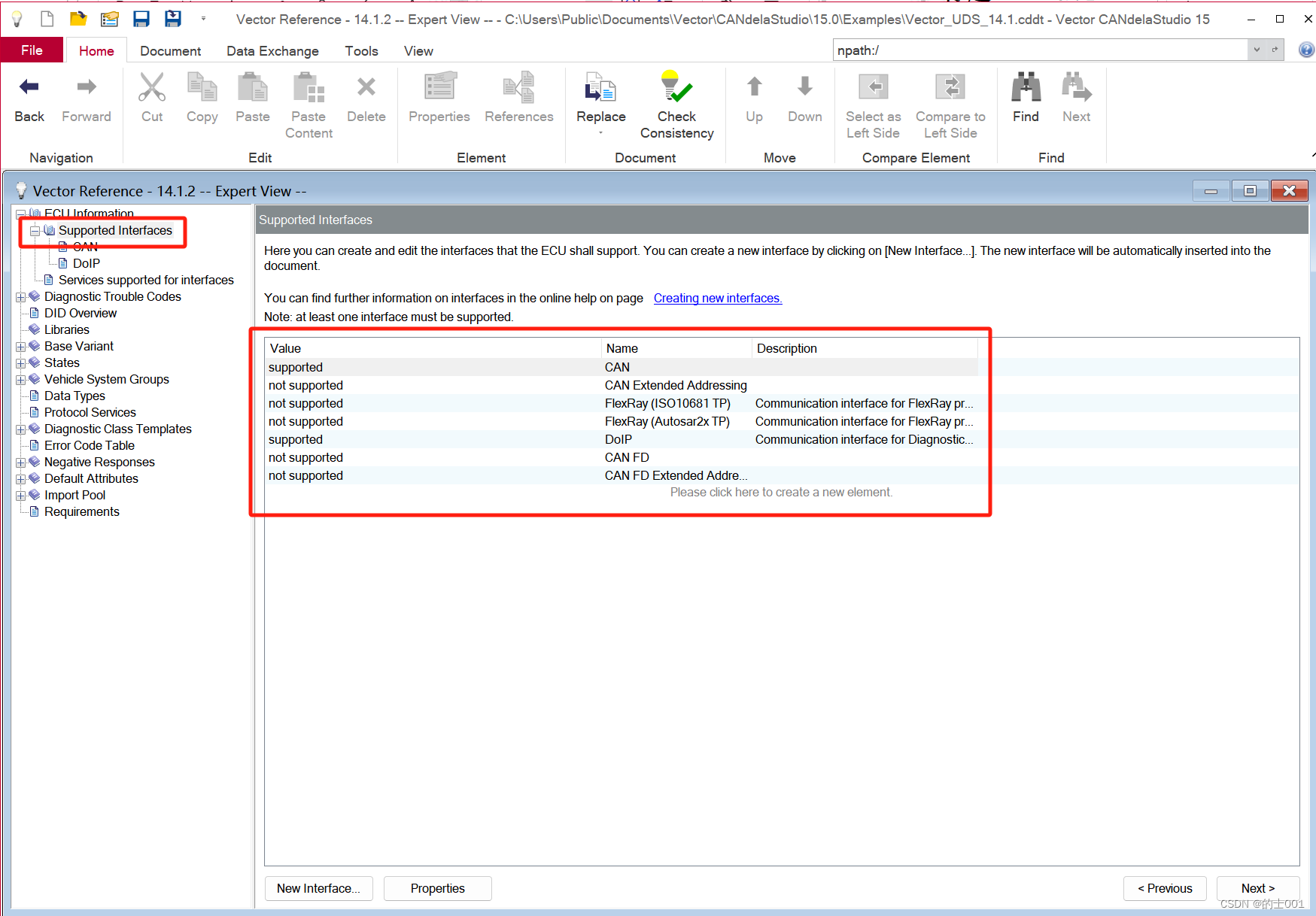
Task: Click the Replace document icon
Action: (x=600, y=87)
